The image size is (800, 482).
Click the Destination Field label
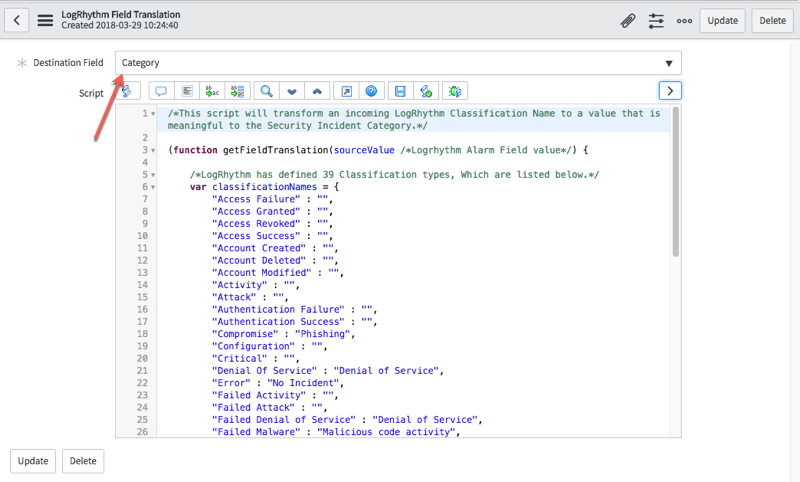pos(68,63)
